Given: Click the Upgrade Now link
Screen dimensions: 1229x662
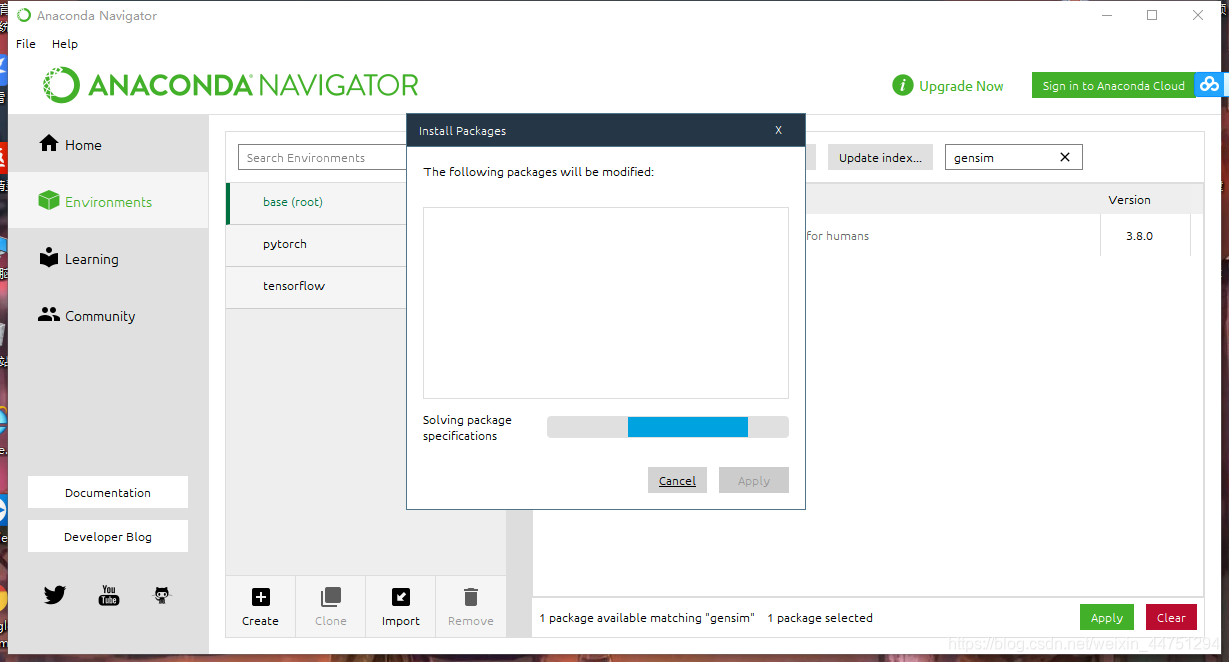Looking at the screenshot, I should tap(961, 86).
